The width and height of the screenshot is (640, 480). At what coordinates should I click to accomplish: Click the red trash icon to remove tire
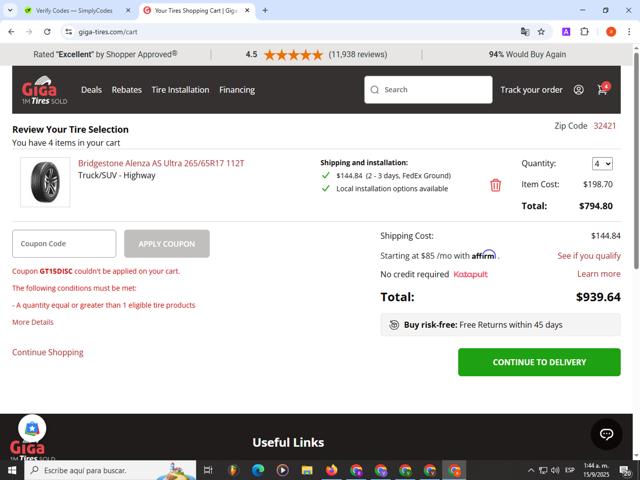tap(495, 185)
